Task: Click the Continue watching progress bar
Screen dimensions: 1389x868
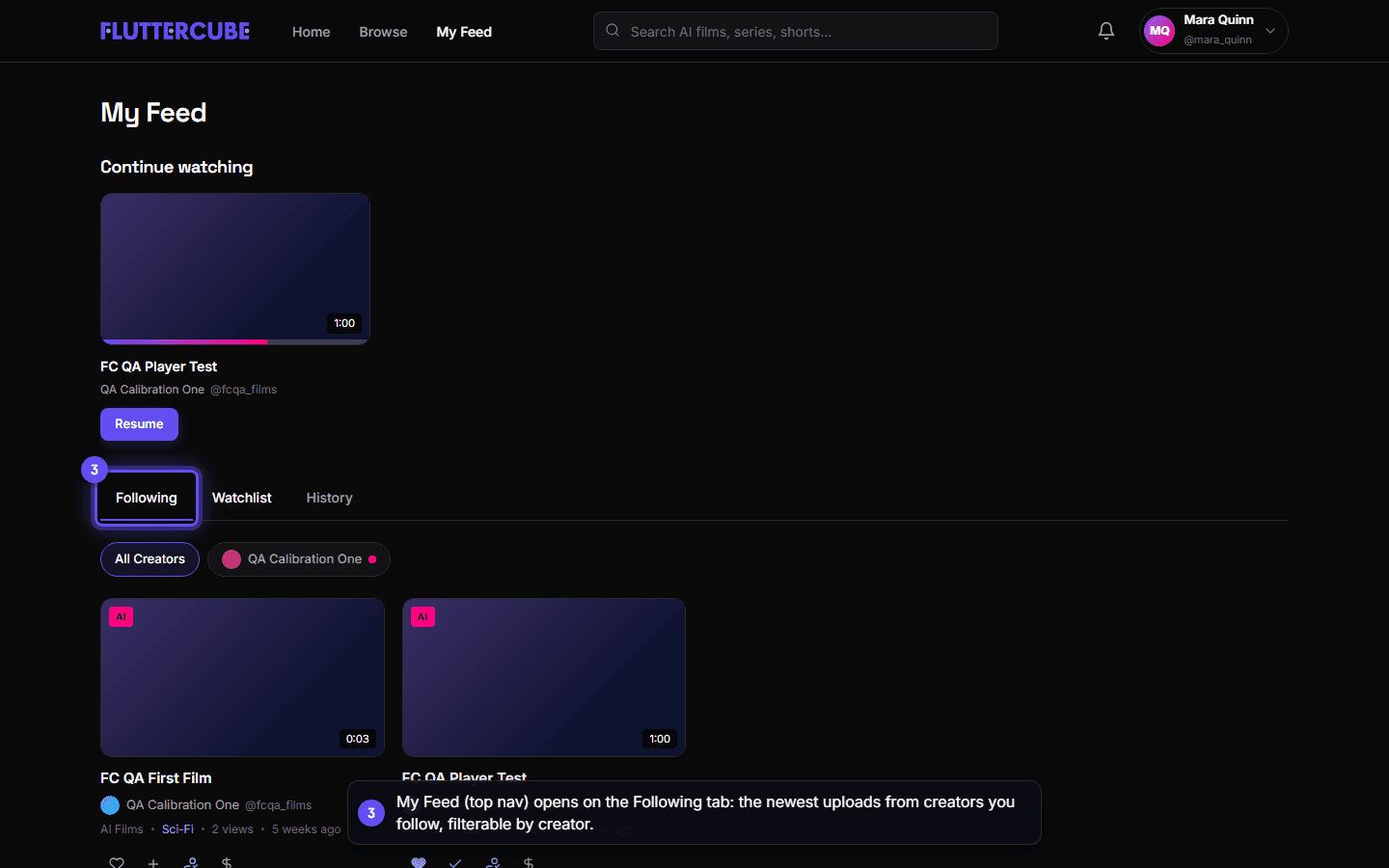Action: 235,341
